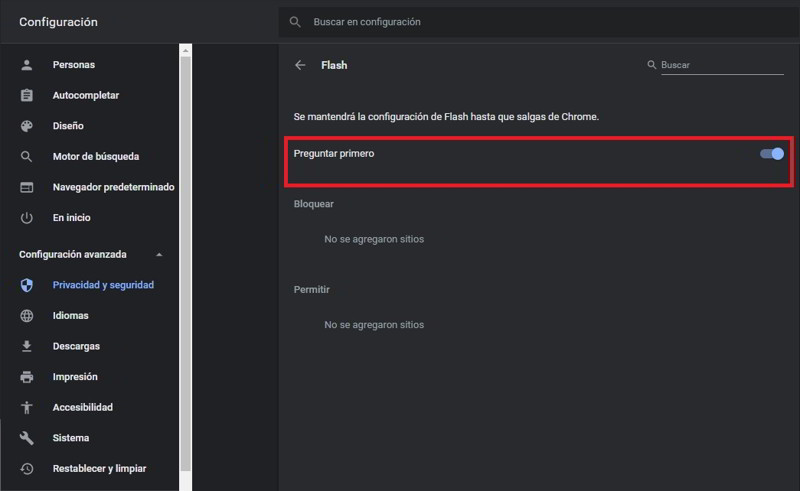Screen dimensions: 800x491
Task: Click the sidebar scrollbar up arrow
Action: 185,49
